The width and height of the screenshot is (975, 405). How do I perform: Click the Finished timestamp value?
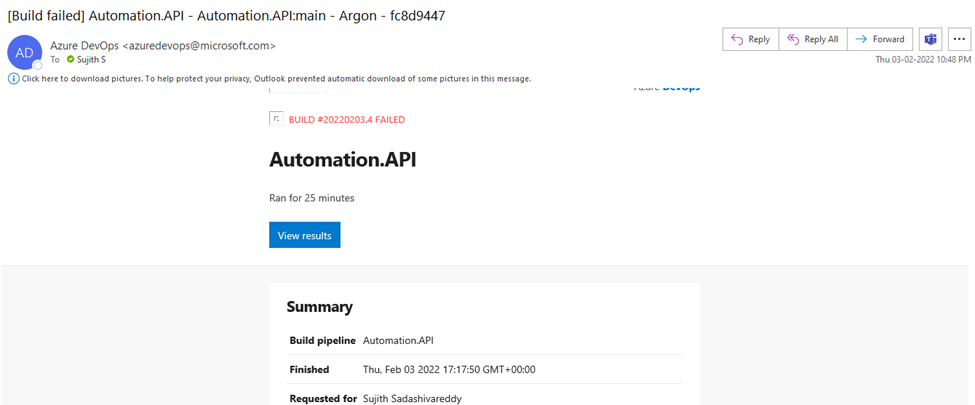(x=449, y=370)
